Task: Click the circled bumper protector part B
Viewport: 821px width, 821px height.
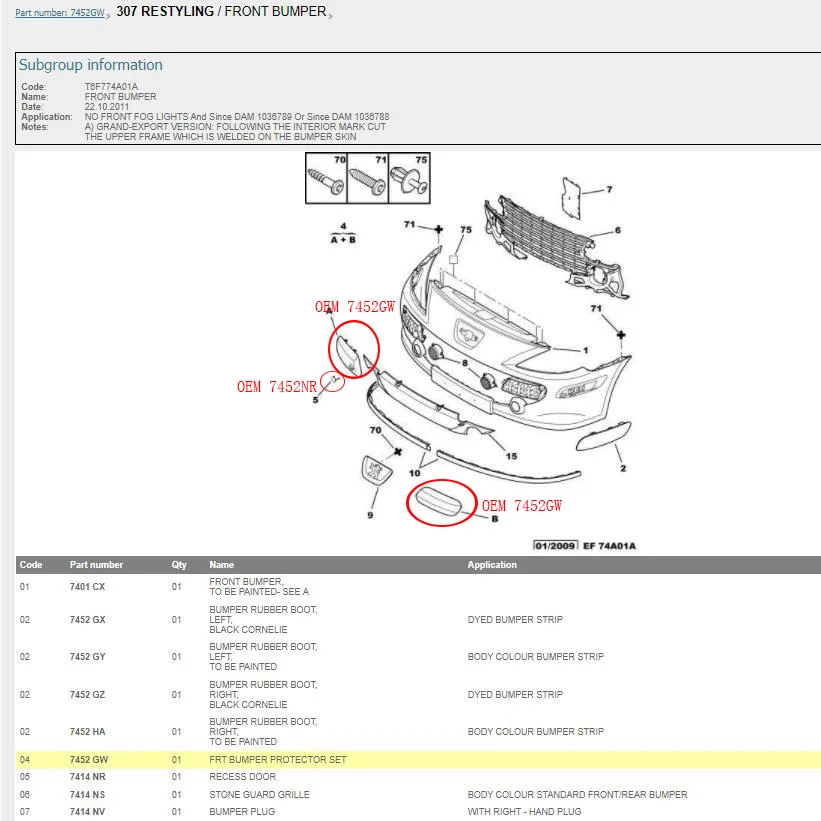Action: pos(439,501)
